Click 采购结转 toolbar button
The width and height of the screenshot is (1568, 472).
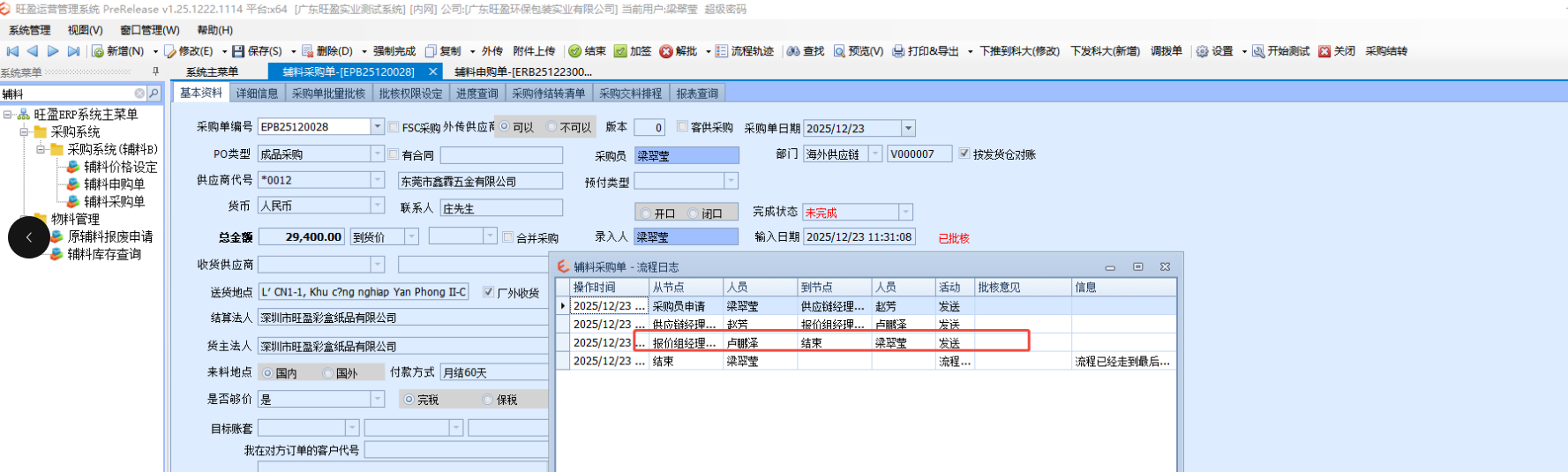(1387, 51)
